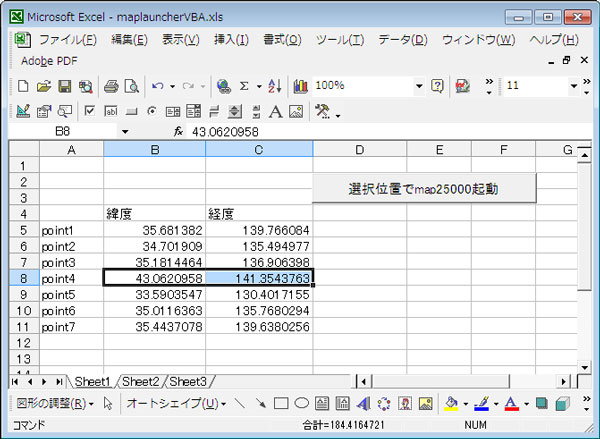Switch to the Sheet3 tab
The image size is (600, 439).
(x=188, y=382)
